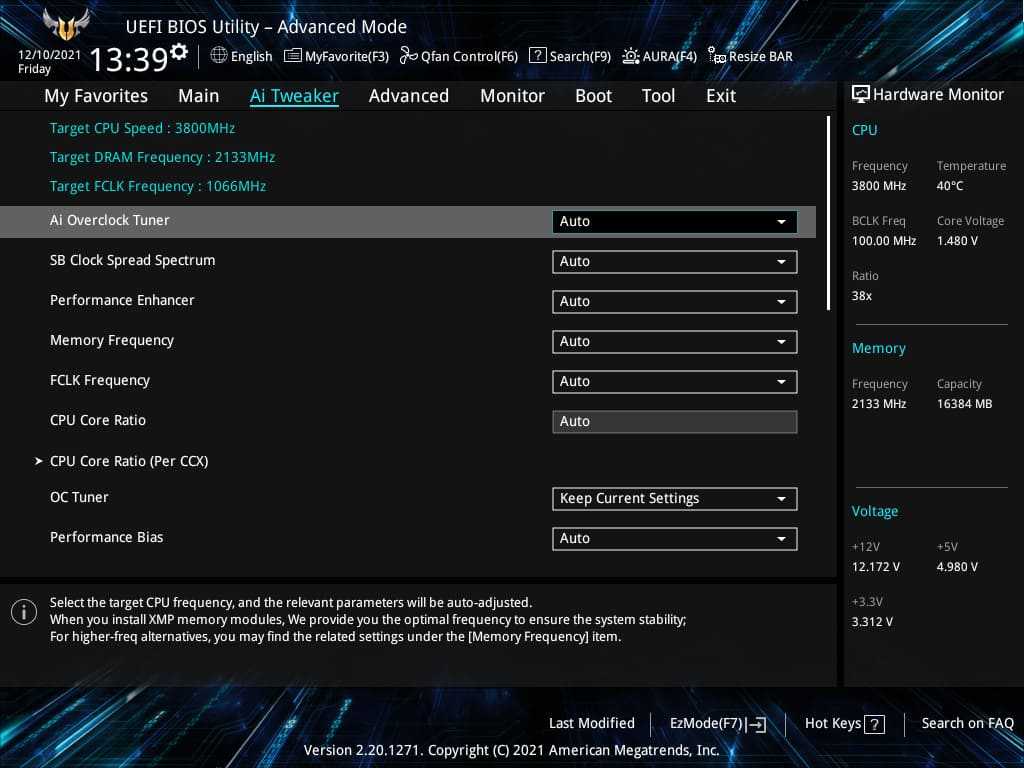Open MyFavorite(F3) from the top toolbar
The width and height of the screenshot is (1024, 768).
(293, 56)
